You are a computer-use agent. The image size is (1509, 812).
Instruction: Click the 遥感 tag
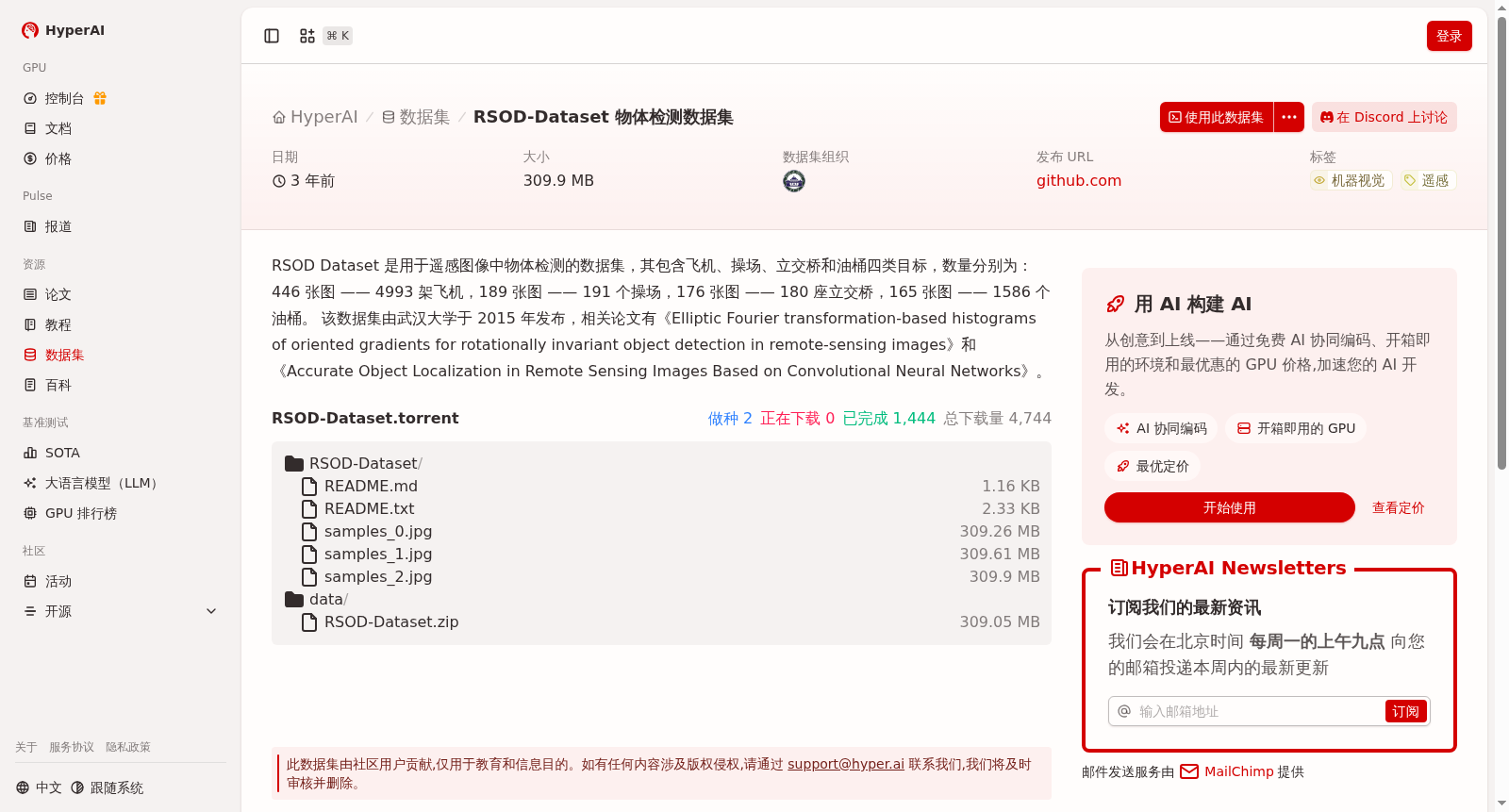(x=1427, y=180)
